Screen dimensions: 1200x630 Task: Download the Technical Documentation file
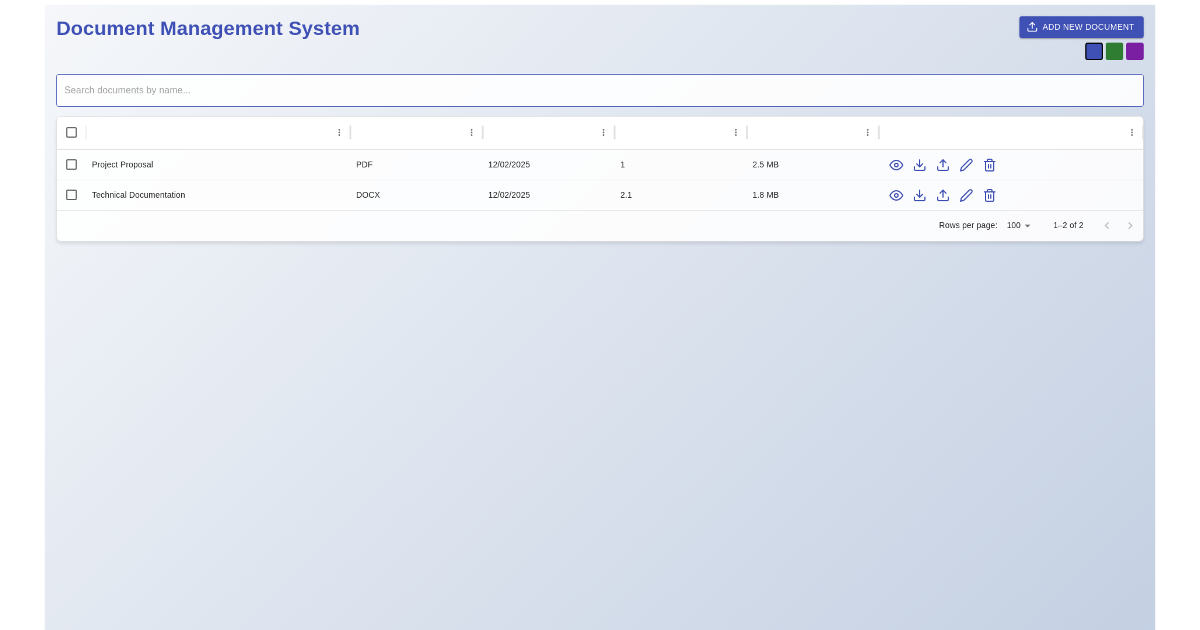point(920,195)
